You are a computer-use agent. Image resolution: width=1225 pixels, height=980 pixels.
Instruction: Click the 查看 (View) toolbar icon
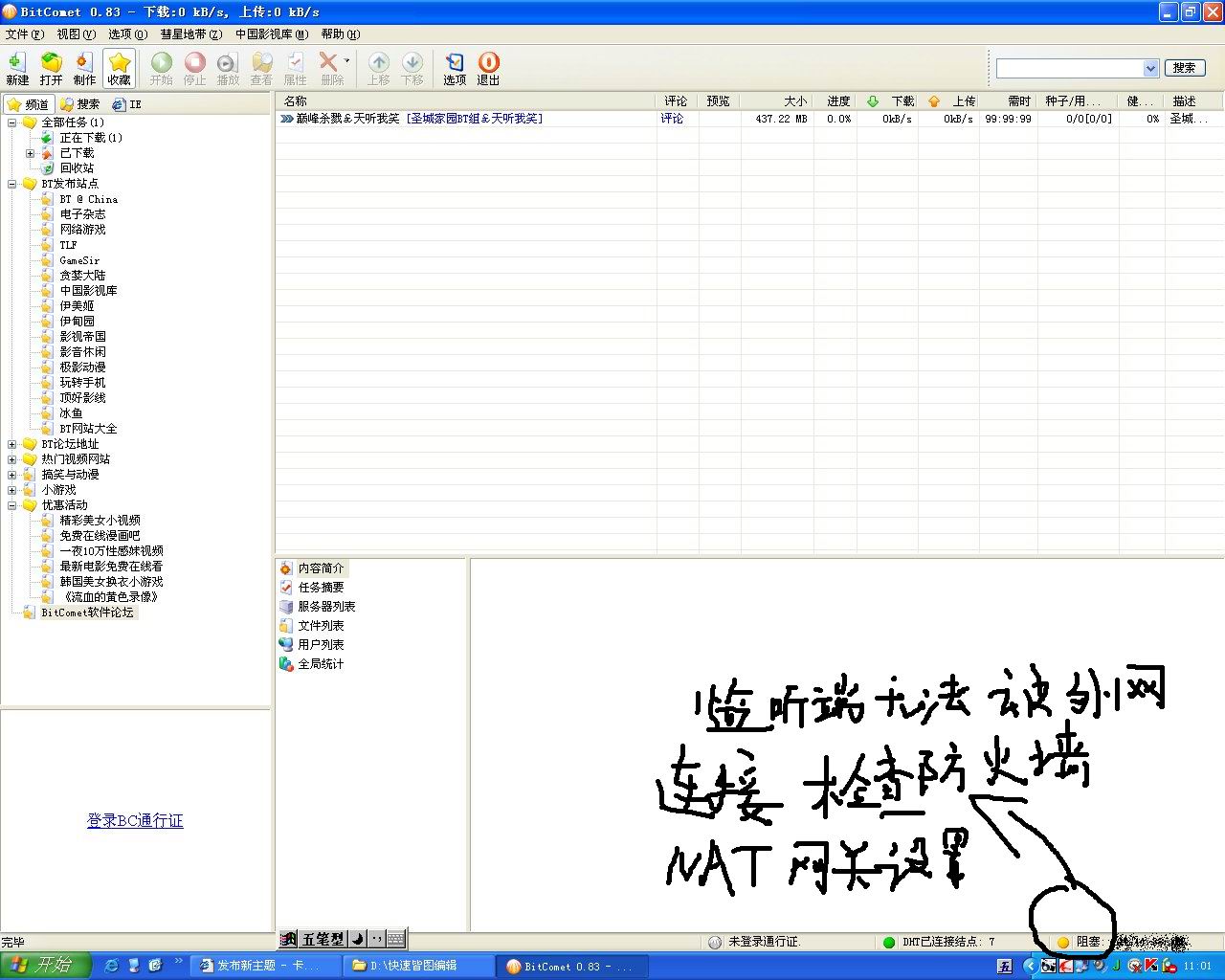pos(261,69)
